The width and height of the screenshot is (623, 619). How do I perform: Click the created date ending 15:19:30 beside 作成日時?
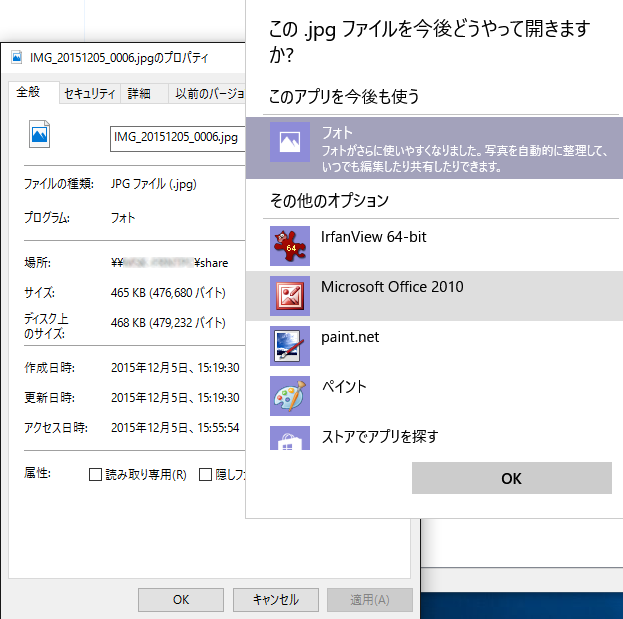175,368
